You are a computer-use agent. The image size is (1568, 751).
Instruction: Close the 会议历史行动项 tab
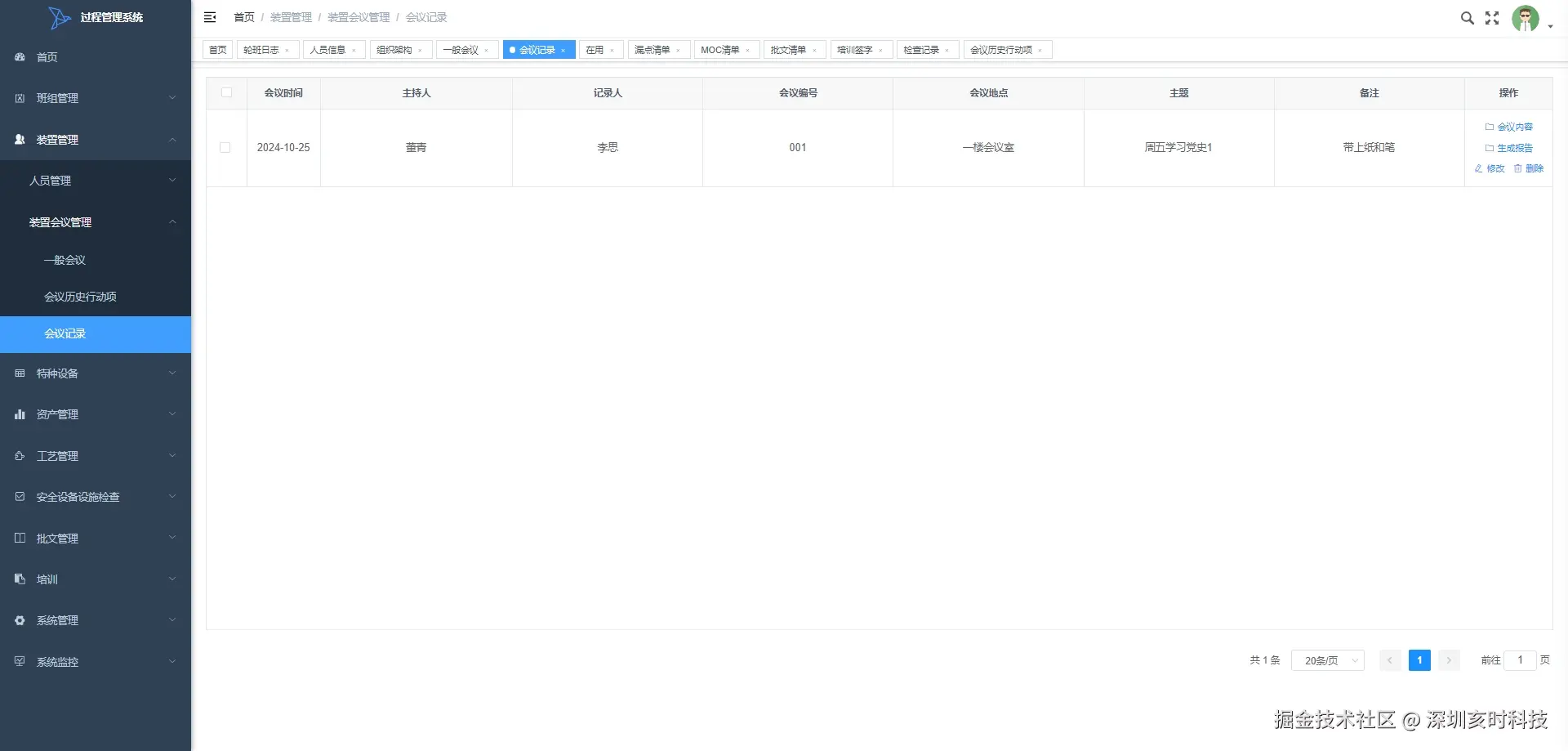(x=1040, y=51)
